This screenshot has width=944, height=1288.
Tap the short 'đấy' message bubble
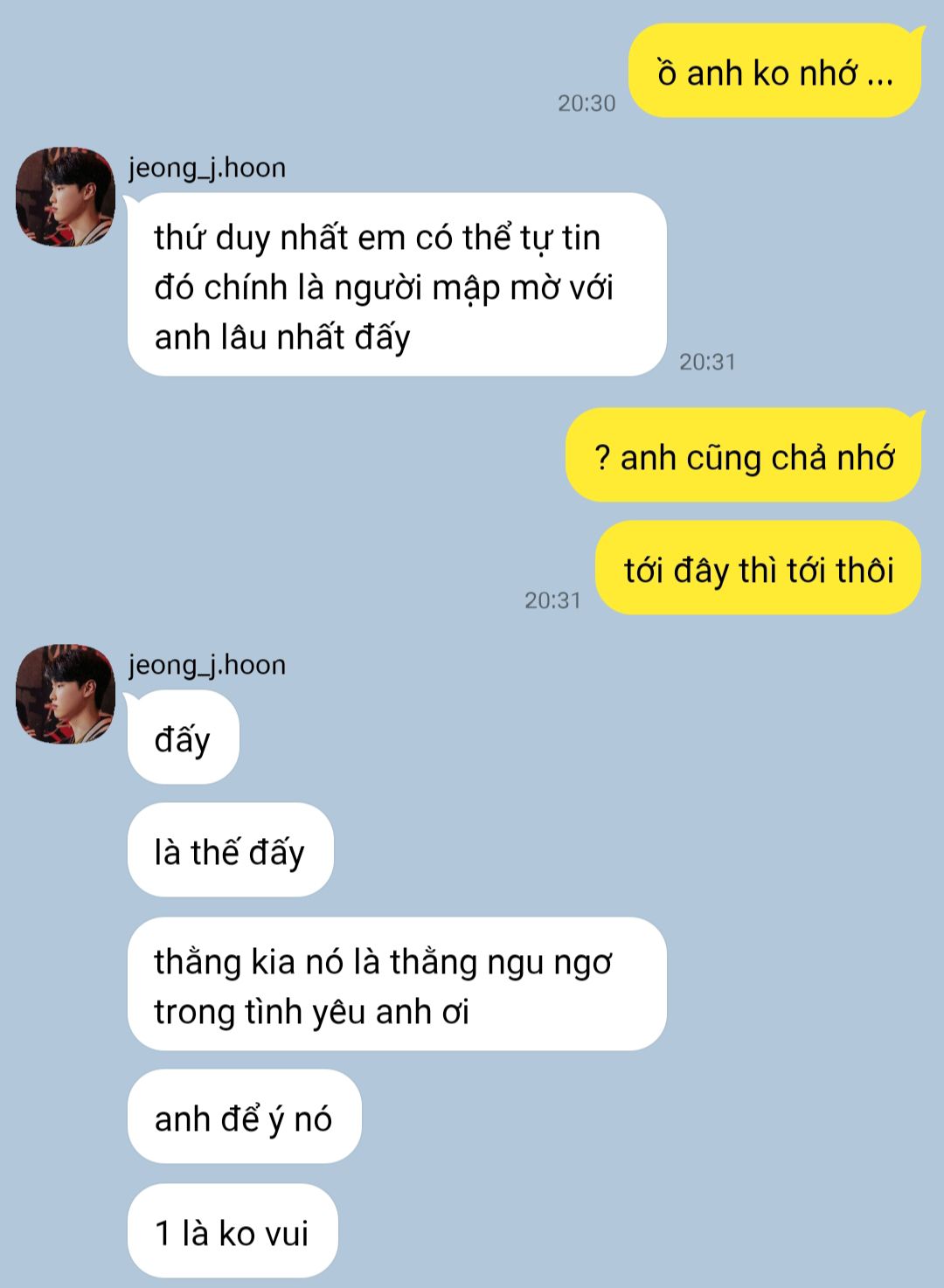(183, 737)
